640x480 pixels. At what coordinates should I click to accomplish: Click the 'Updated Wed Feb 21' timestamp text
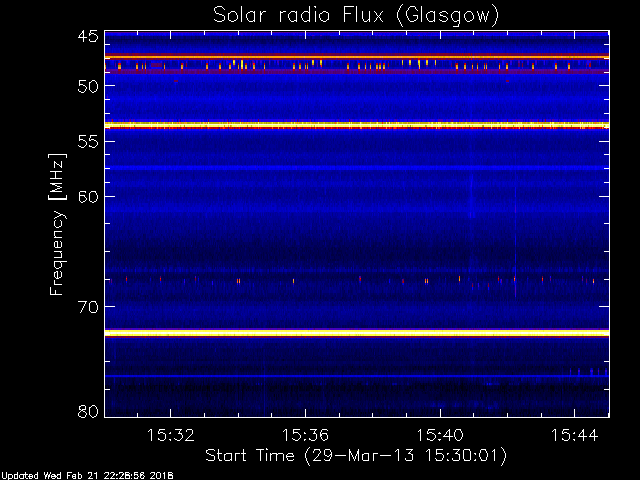pos(87,476)
